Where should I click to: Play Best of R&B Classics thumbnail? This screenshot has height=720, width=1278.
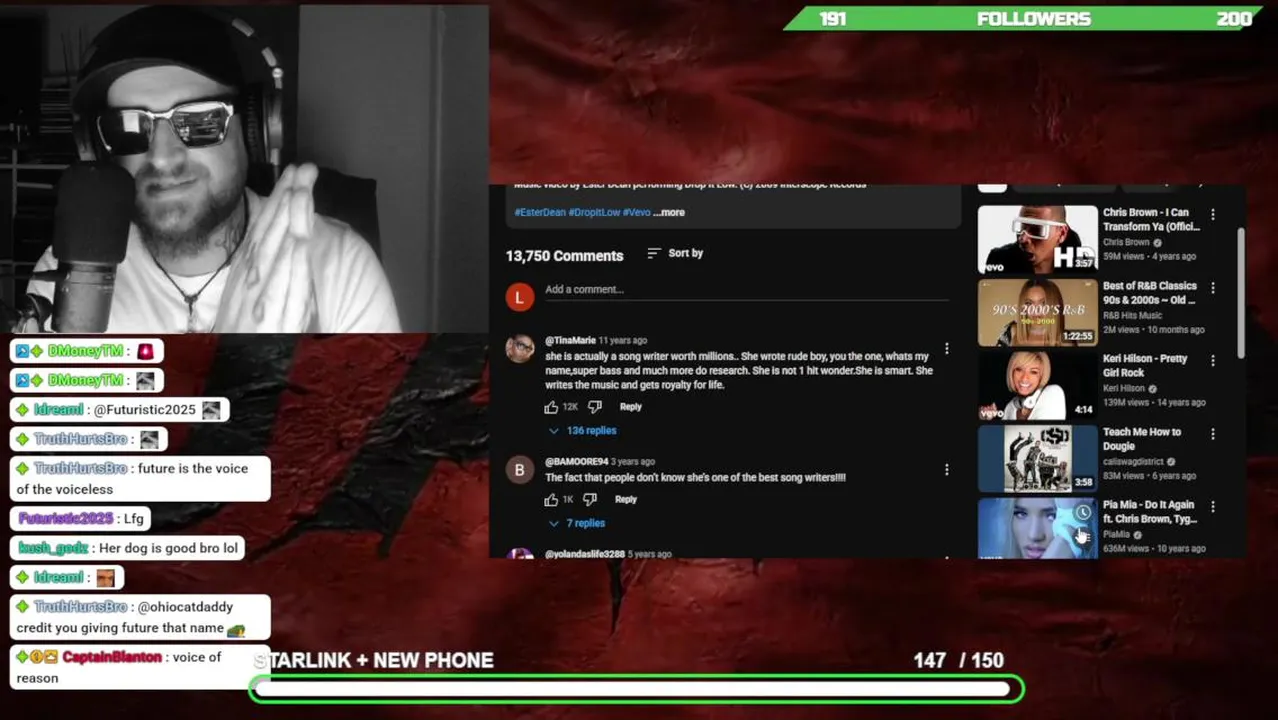tap(1037, 312)
